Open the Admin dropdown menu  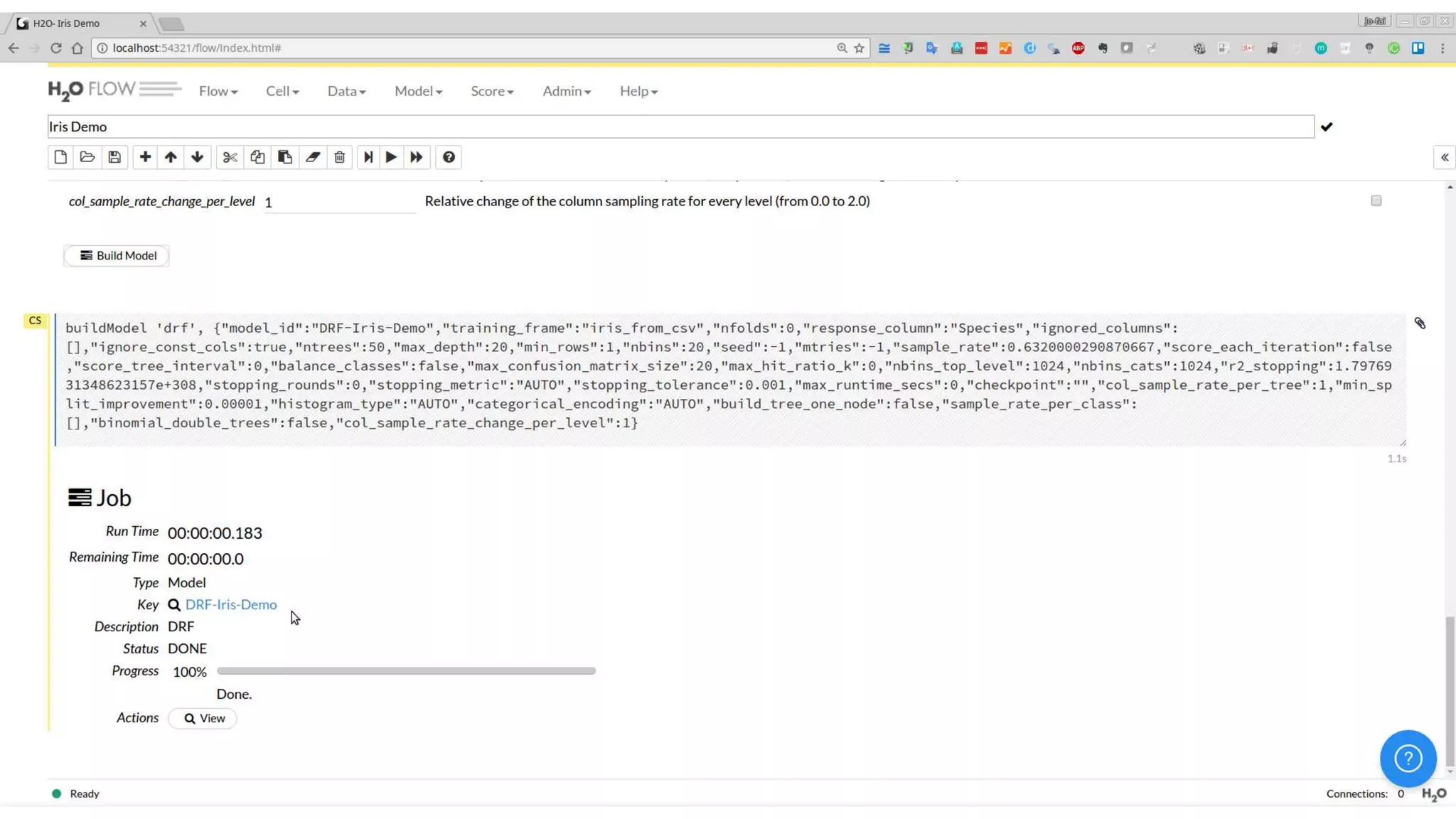click(x=567, y=91)
